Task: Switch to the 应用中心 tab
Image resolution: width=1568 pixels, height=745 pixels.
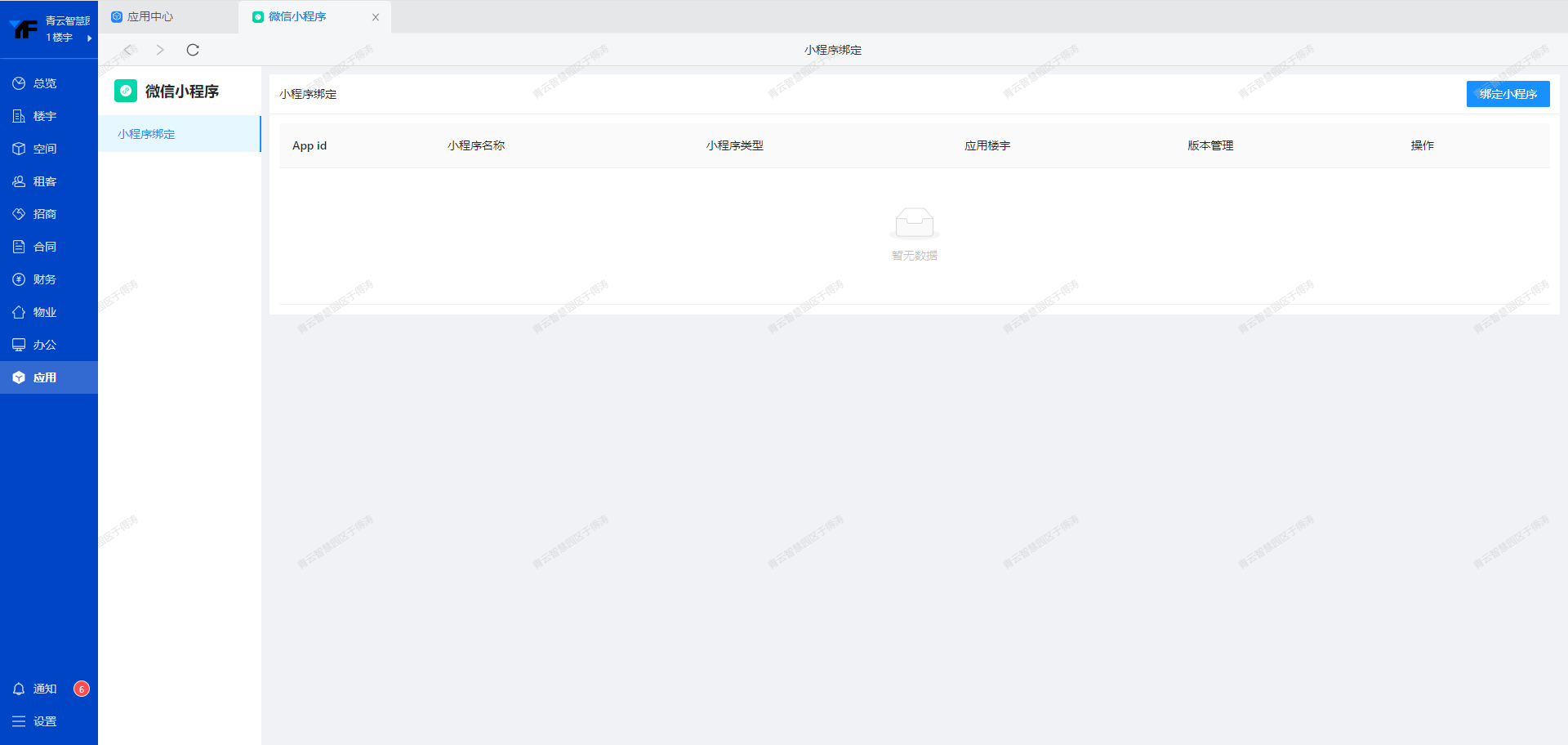Action: 149,16
